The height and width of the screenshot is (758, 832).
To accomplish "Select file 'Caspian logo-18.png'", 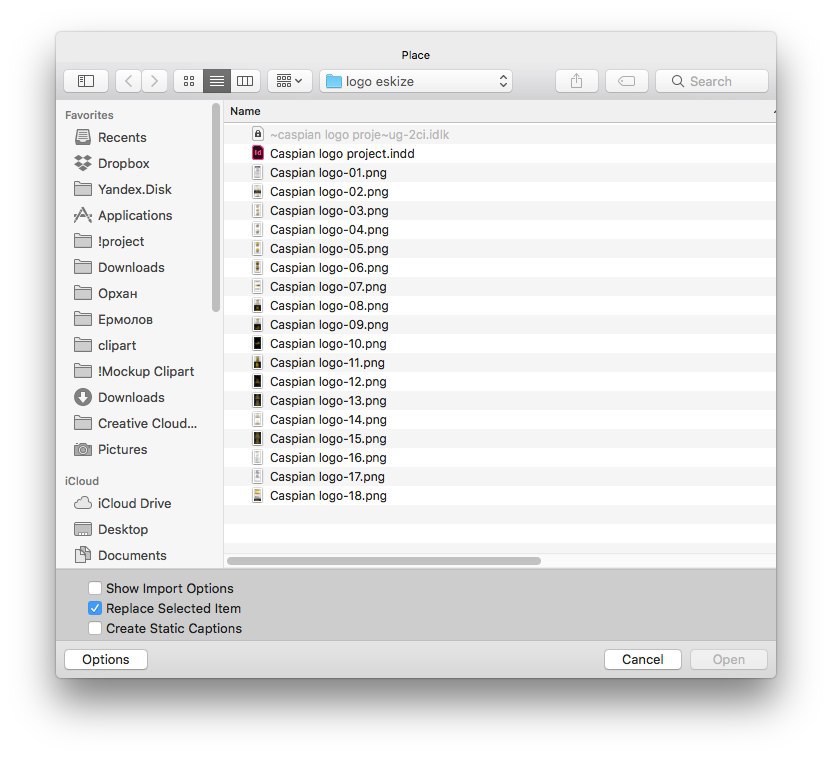I will (x=499, y=495).
